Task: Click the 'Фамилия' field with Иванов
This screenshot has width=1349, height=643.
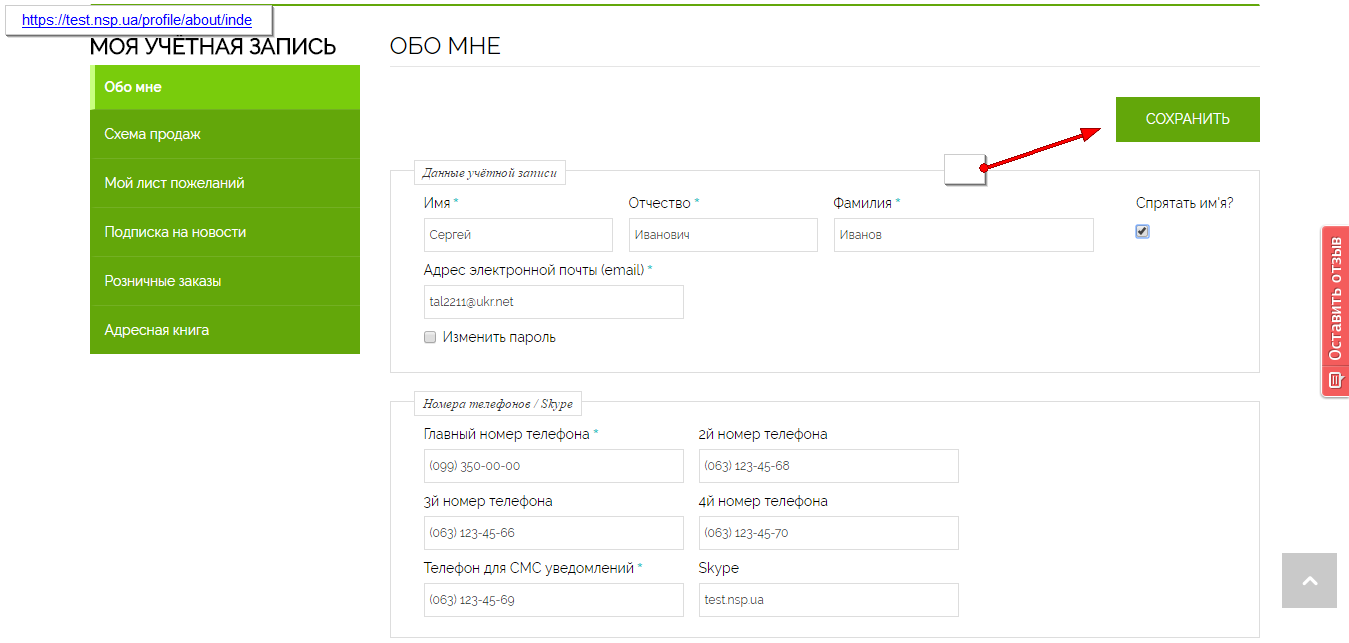Action: pyautogui.click(x=964, y=235)
